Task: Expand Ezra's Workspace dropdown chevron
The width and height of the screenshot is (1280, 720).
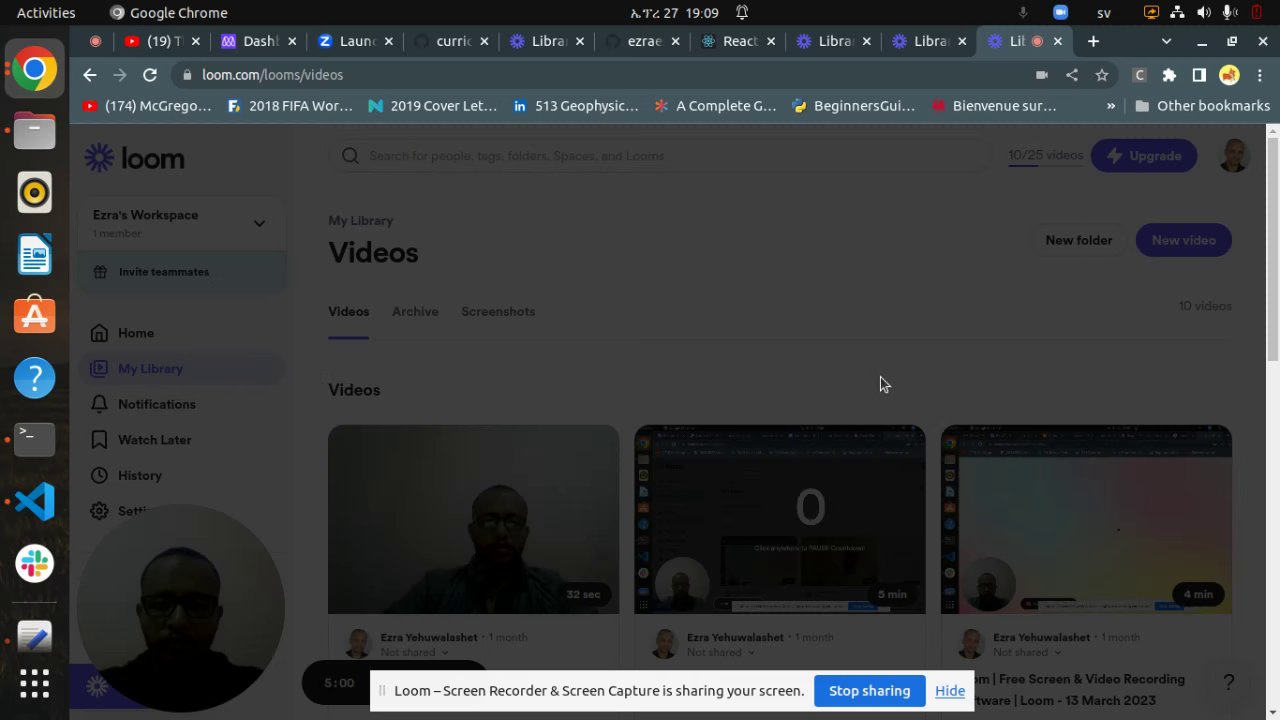Action: click(259, 223)
